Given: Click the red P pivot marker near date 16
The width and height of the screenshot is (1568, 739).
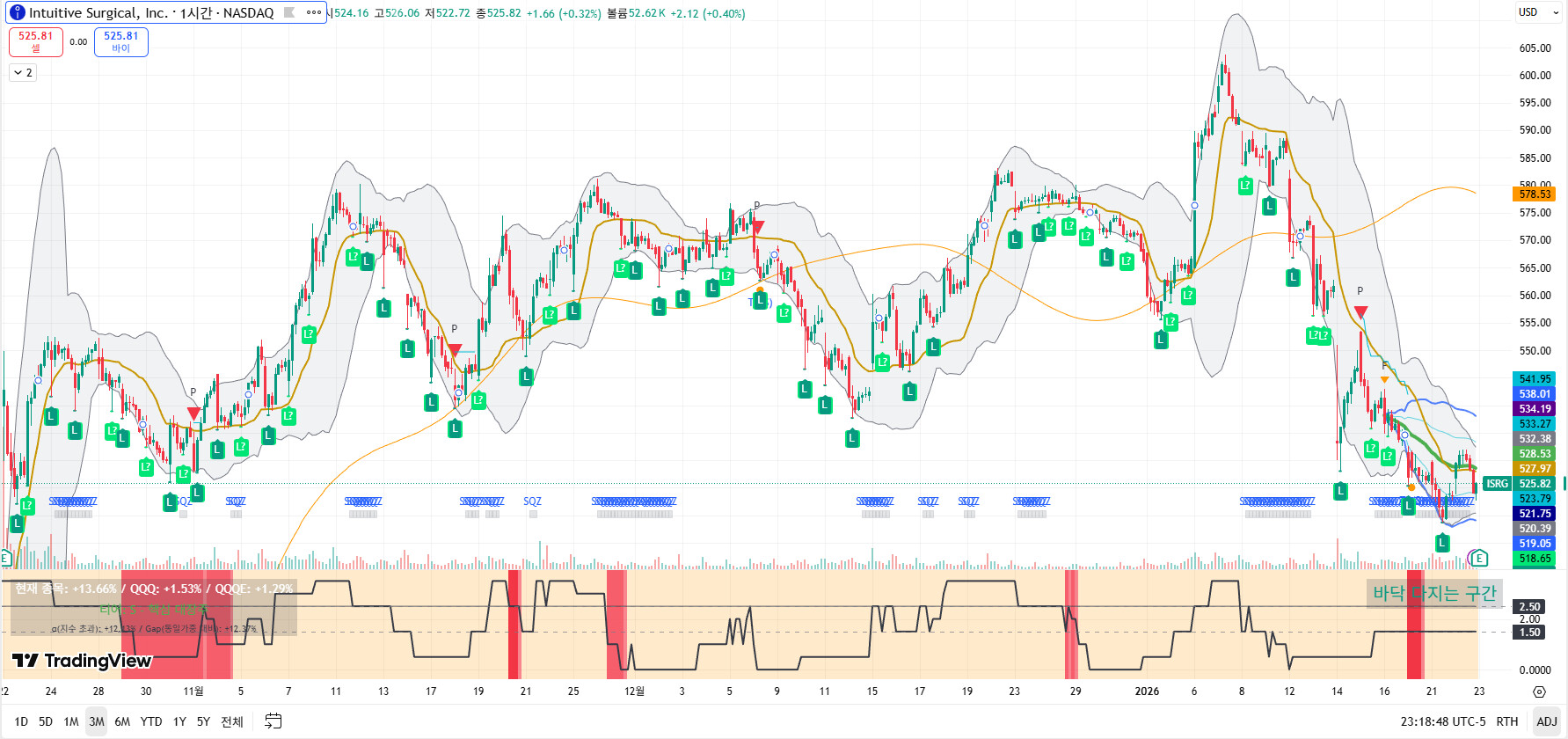Looking at the screenshot, I should click(1360, 311).
